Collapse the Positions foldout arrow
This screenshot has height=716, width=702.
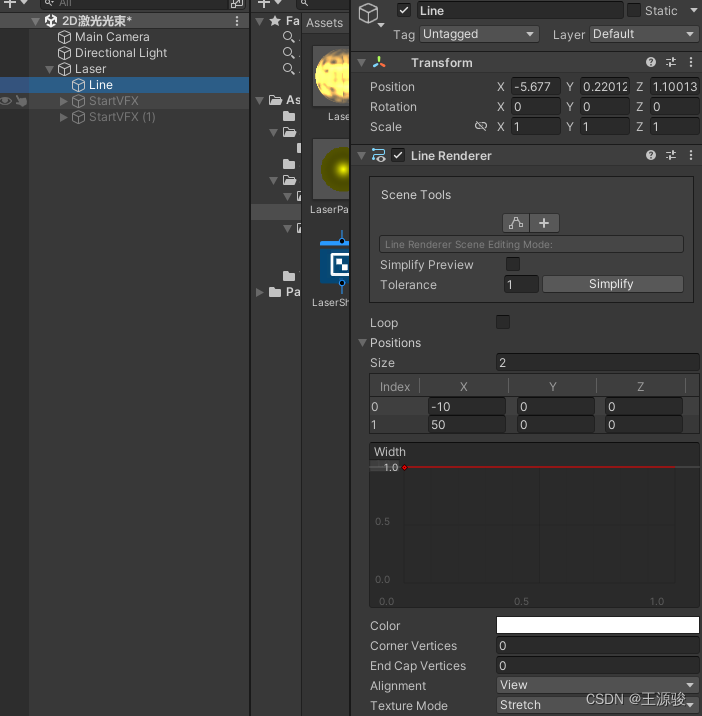[362, 343]
